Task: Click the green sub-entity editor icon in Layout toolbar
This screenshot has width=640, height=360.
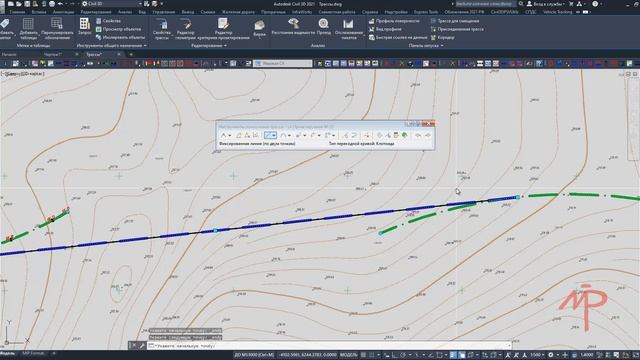Action: tap(404, 135)
